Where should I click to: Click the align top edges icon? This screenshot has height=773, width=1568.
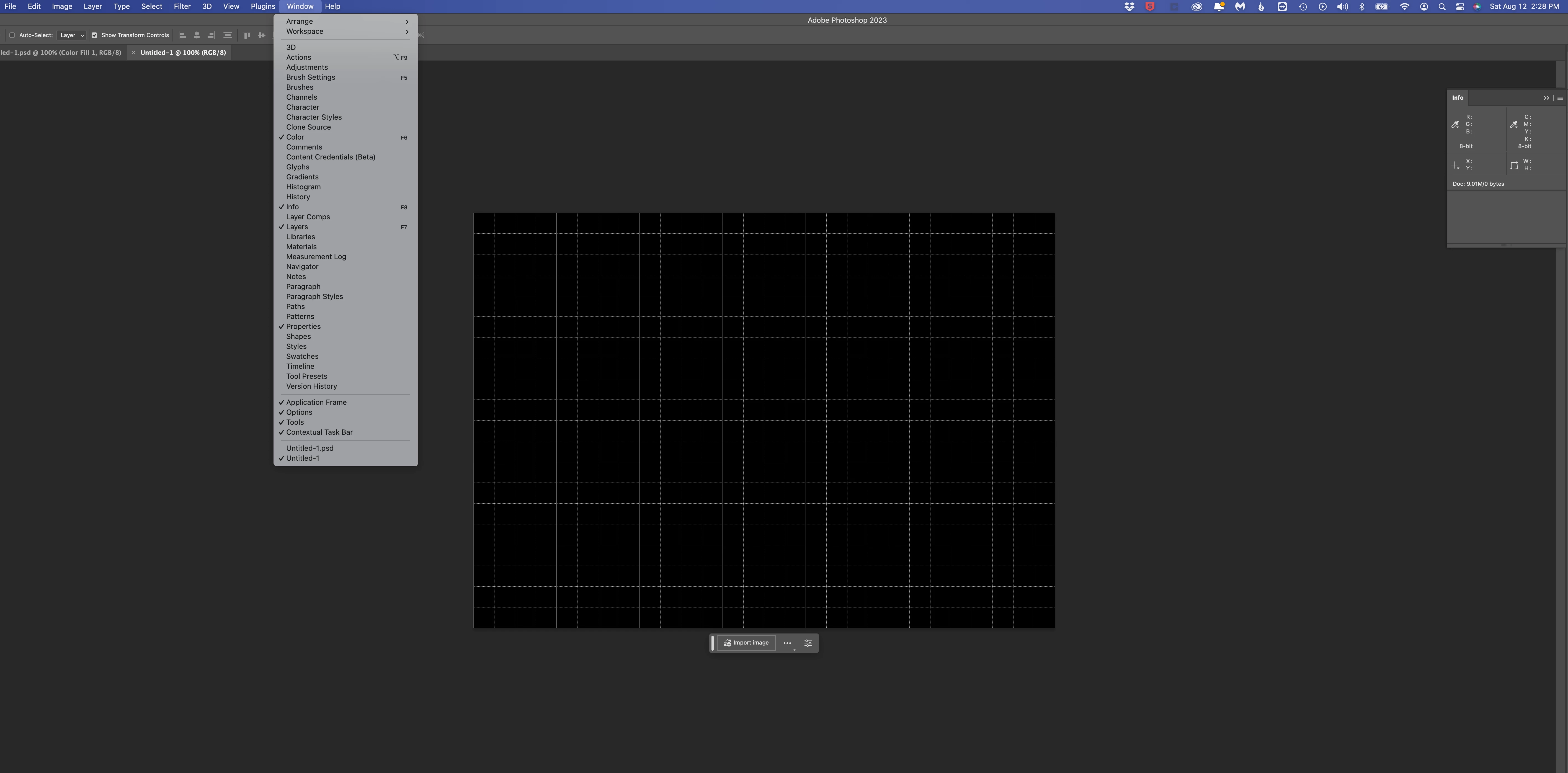pos(247,35)
